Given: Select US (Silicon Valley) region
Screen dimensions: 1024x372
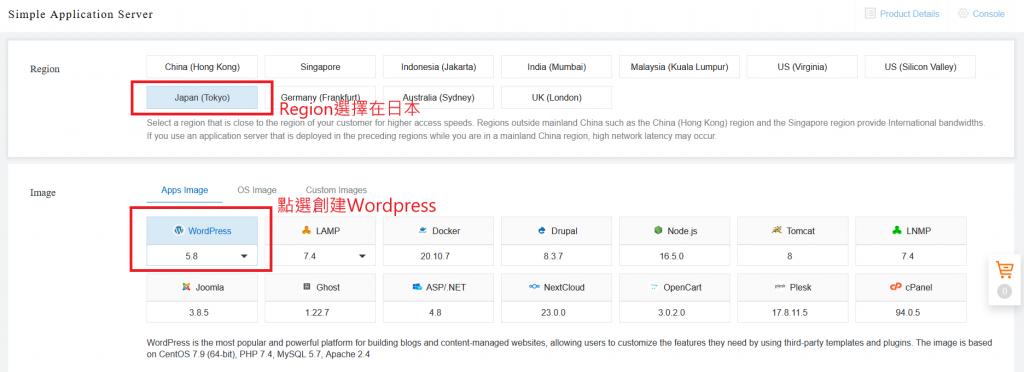Looking at the screenshot, I should point(920,67).
